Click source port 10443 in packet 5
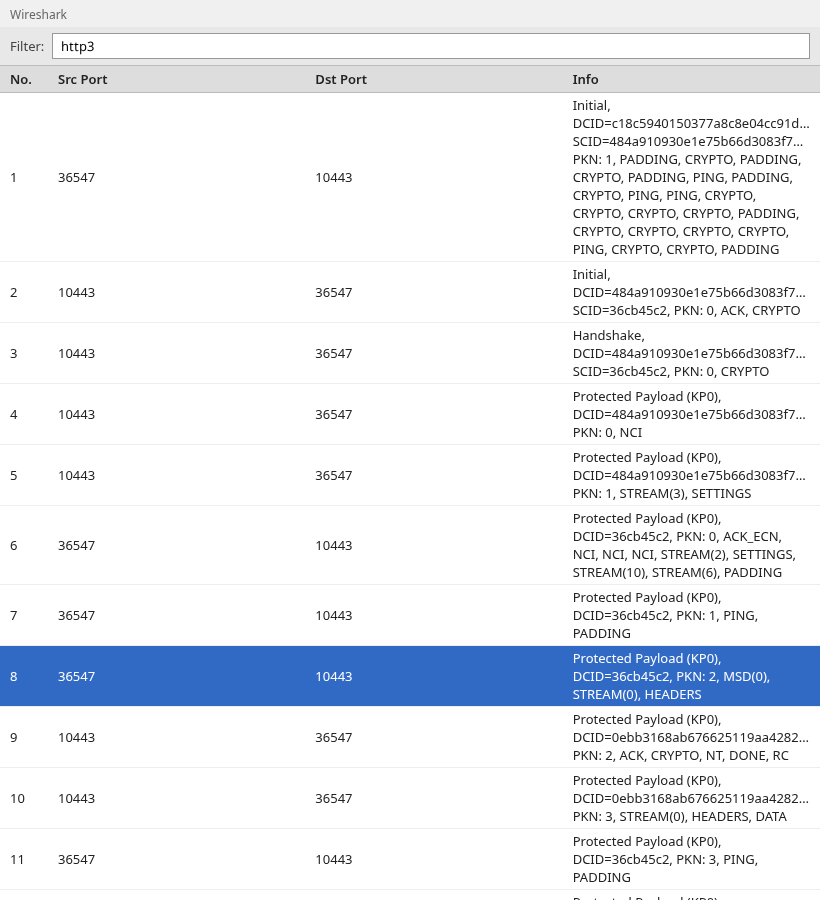Viewport: 820px width, 900px height. click(x=76, y=475)
